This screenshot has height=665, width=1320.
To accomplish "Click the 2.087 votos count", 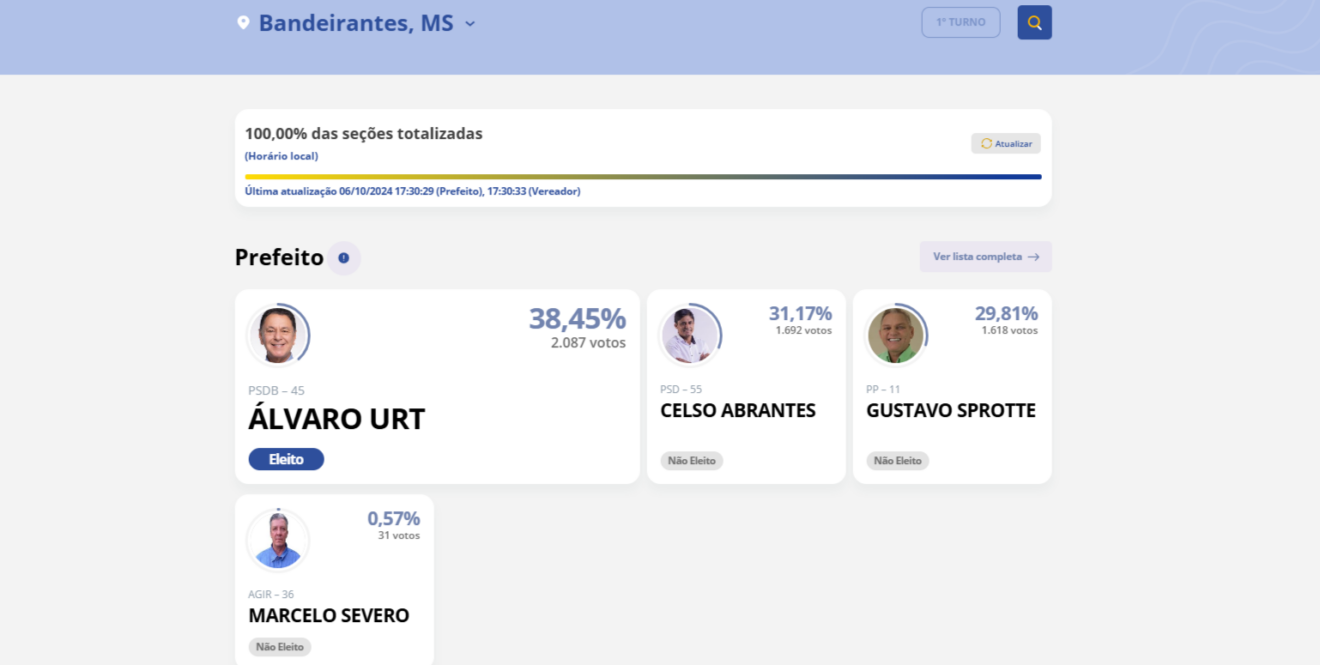I will pyautogui.click(x=588, y=343).
